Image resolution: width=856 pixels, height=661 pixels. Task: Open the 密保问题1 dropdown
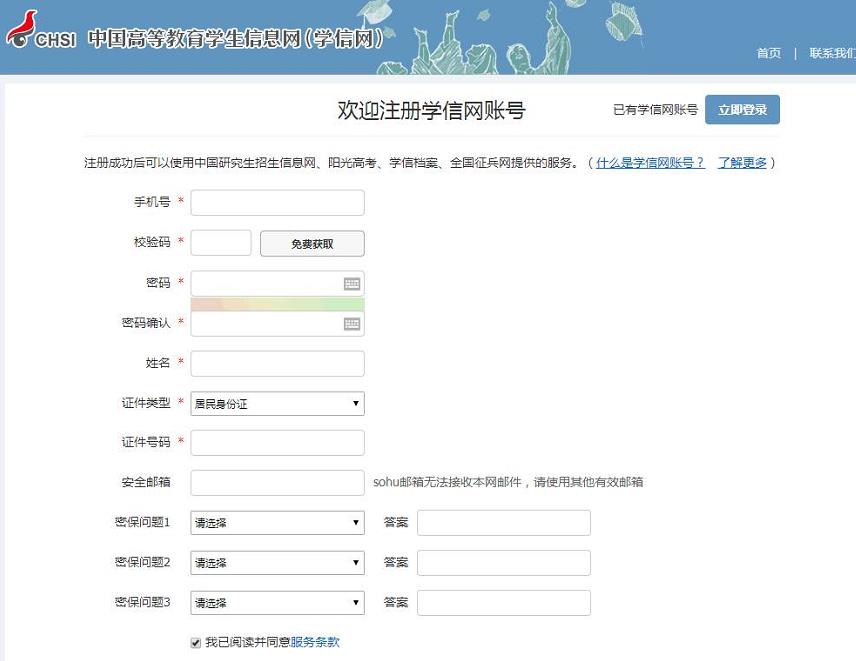[277, 523]
